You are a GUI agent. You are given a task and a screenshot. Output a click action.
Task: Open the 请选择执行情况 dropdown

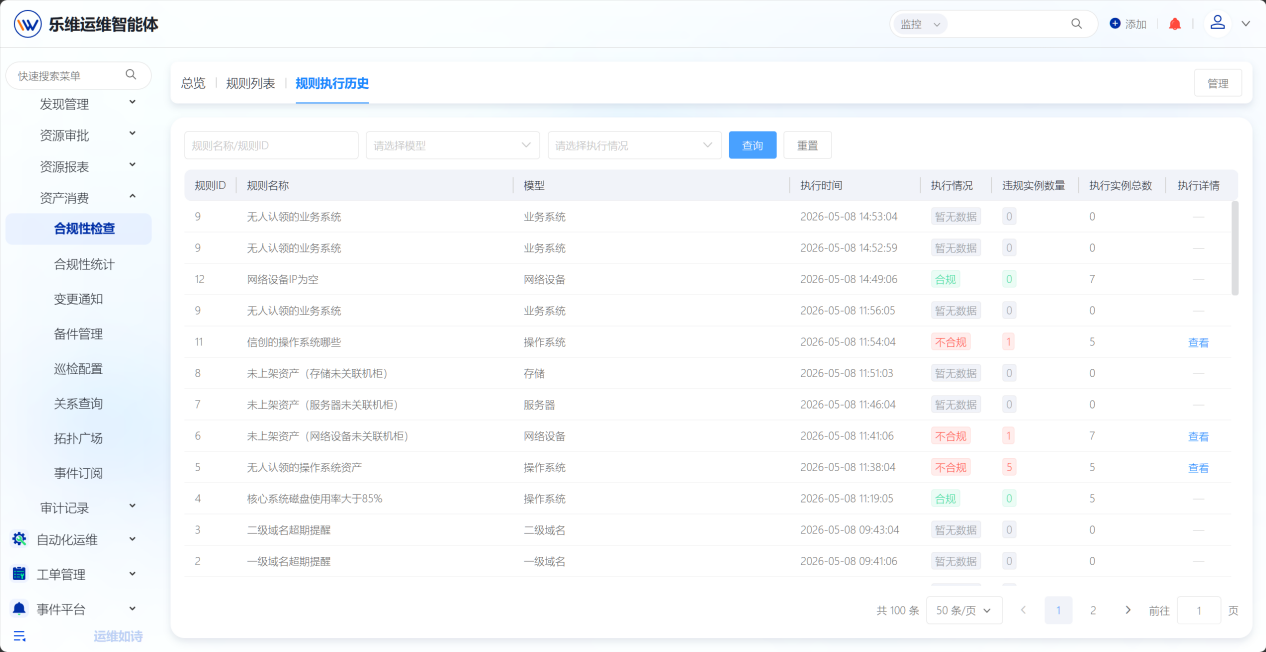(x=635, y=145)
